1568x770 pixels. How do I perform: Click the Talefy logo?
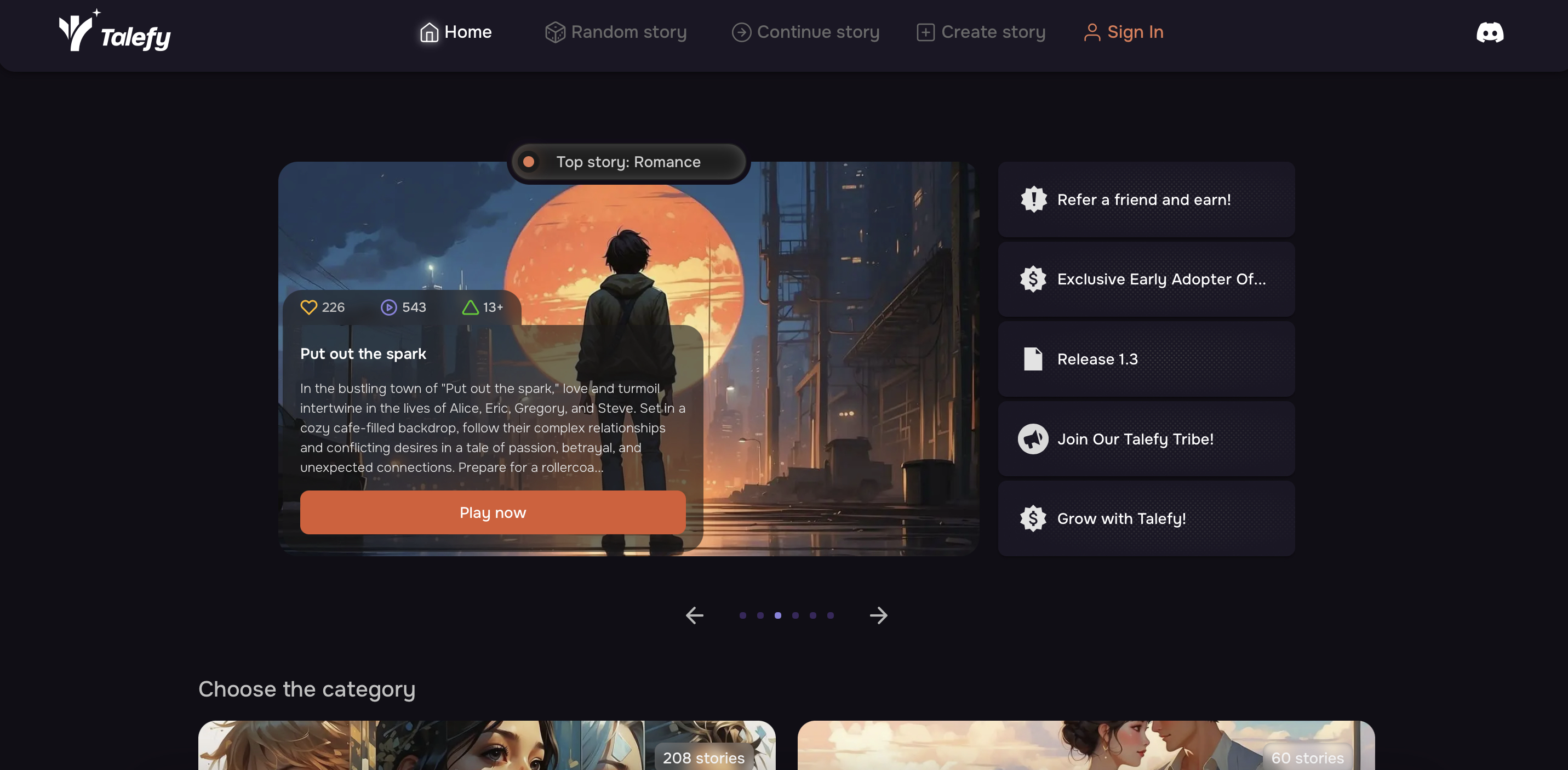(115, 31)
